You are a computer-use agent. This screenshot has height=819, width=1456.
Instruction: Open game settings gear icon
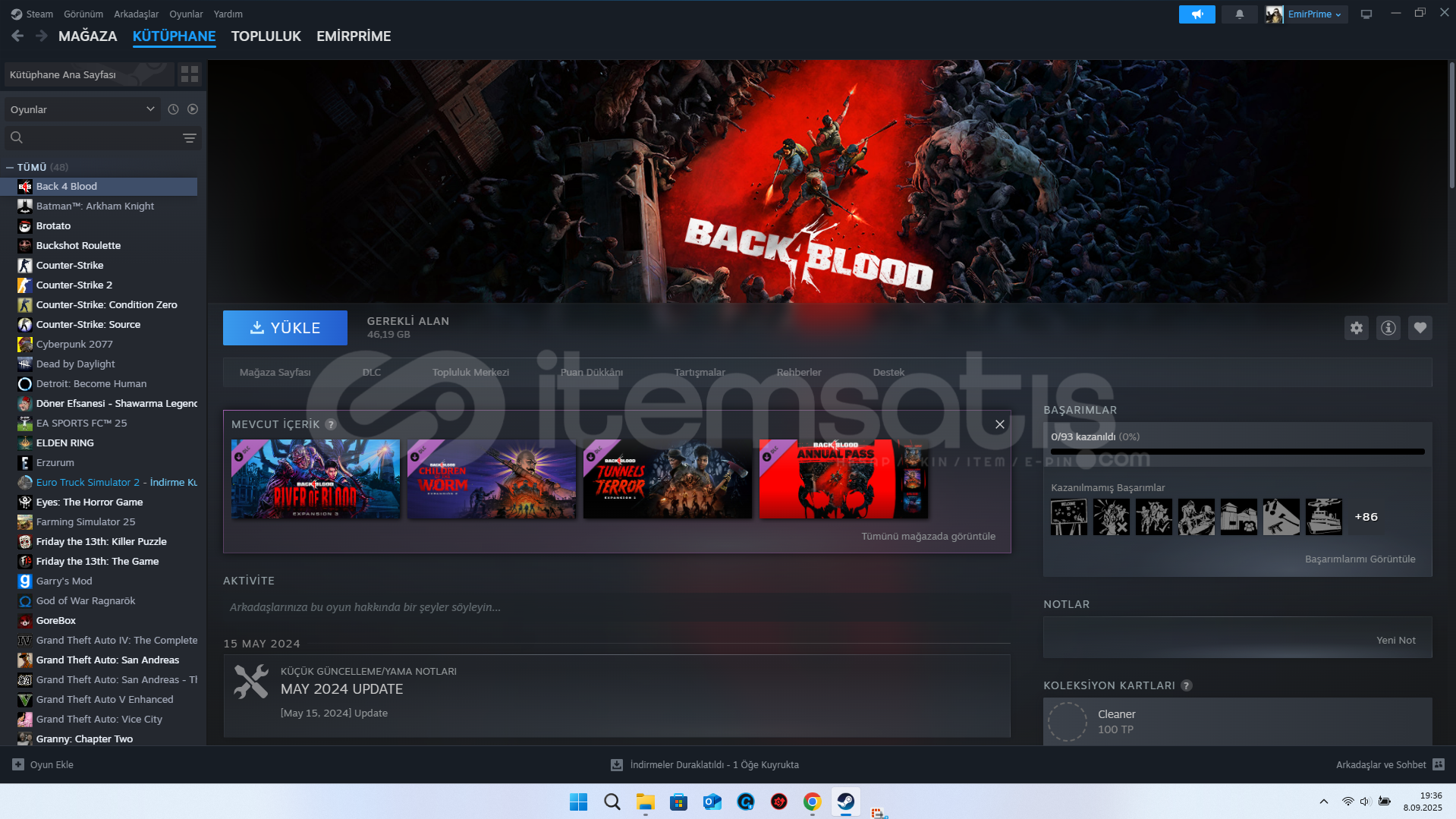click(1356, 328)
